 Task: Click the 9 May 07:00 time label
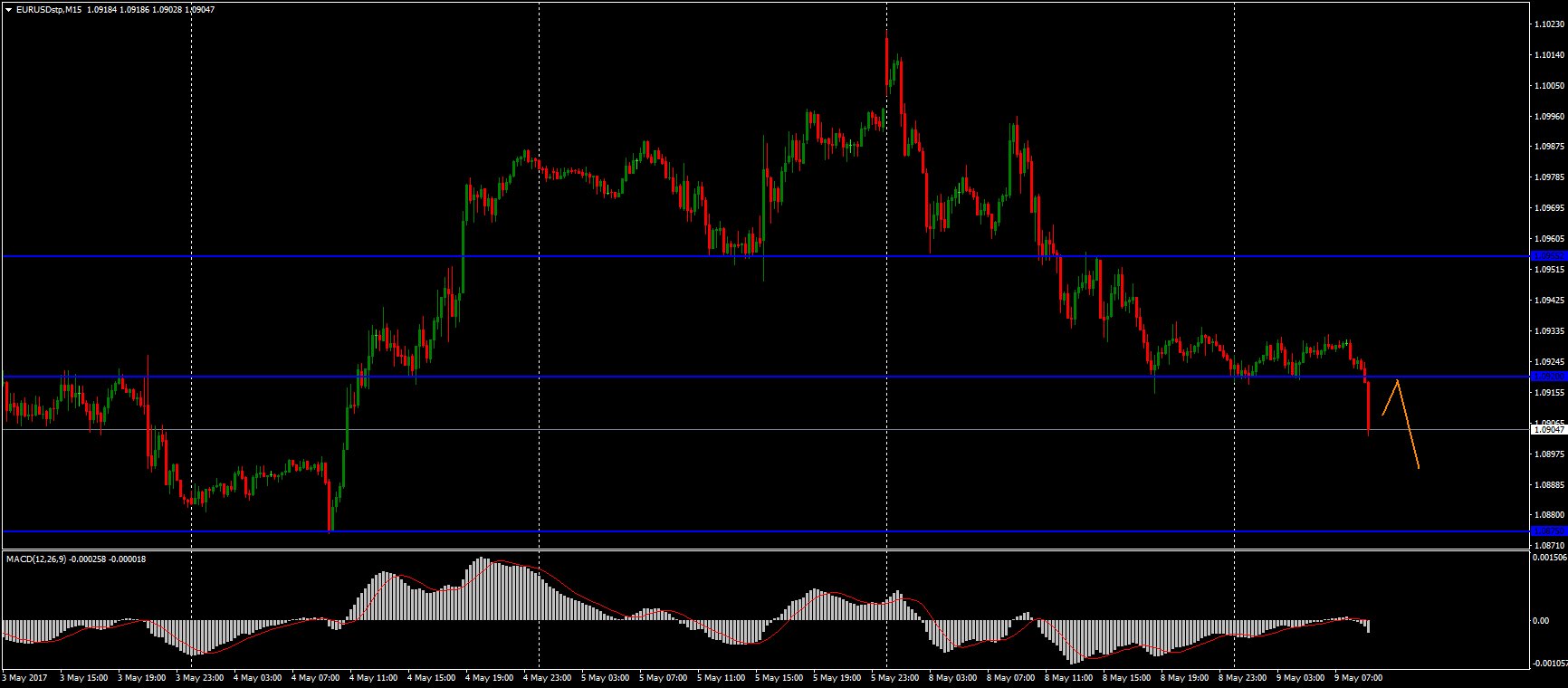pos(1359,677)
